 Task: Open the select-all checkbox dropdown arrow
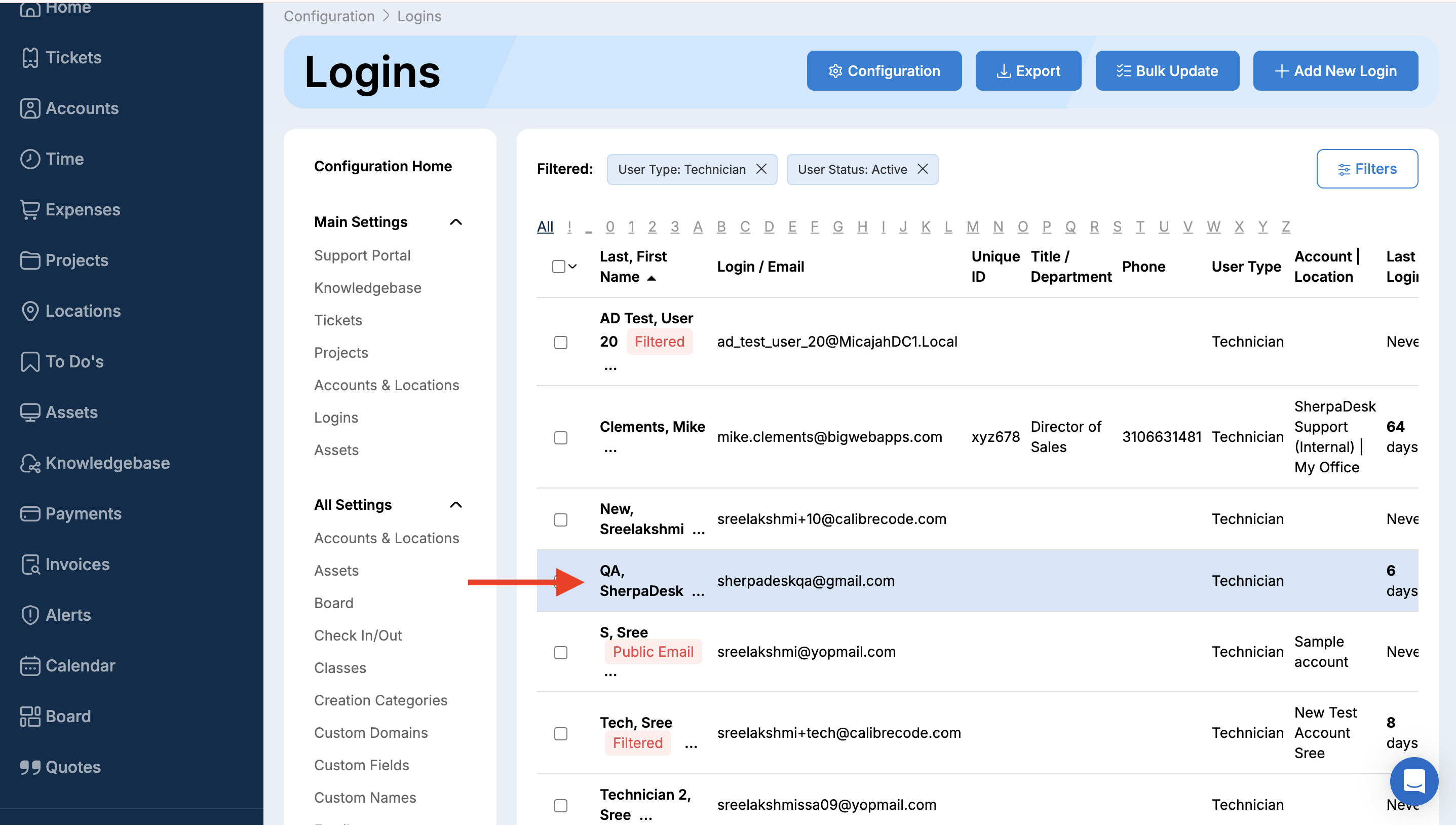click(572, 267)
